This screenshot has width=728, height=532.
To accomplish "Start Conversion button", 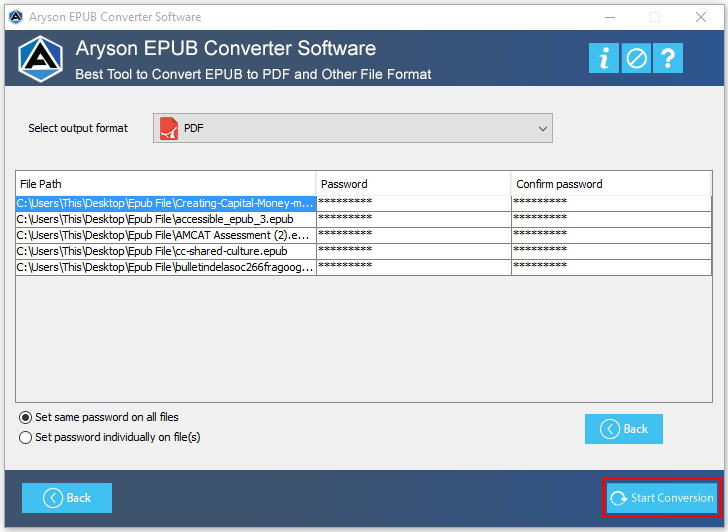I will tap(662, 498).
